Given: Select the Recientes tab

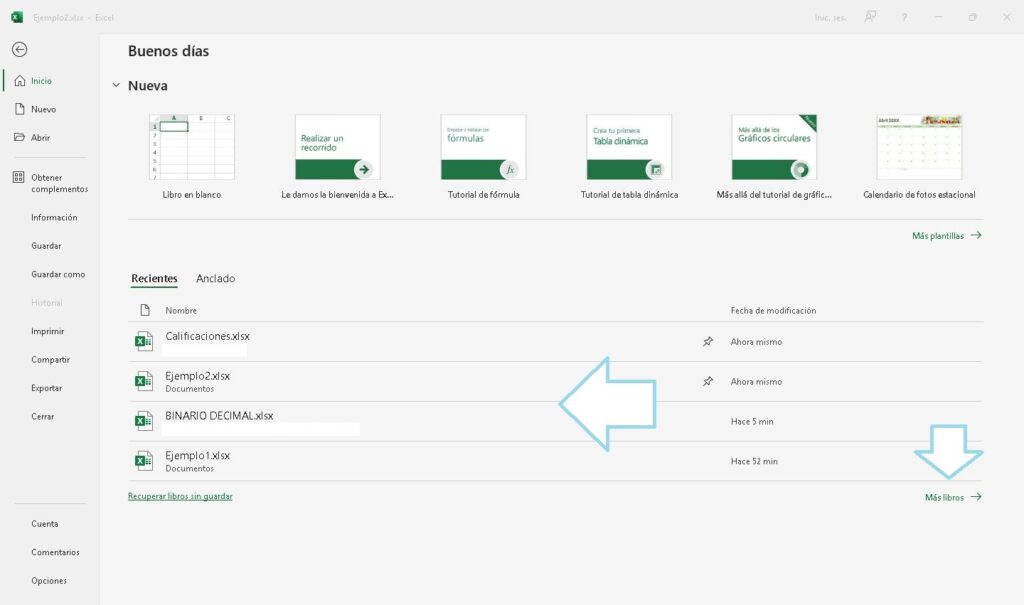Looking at the screenshot, I should (x=154, y=279).
